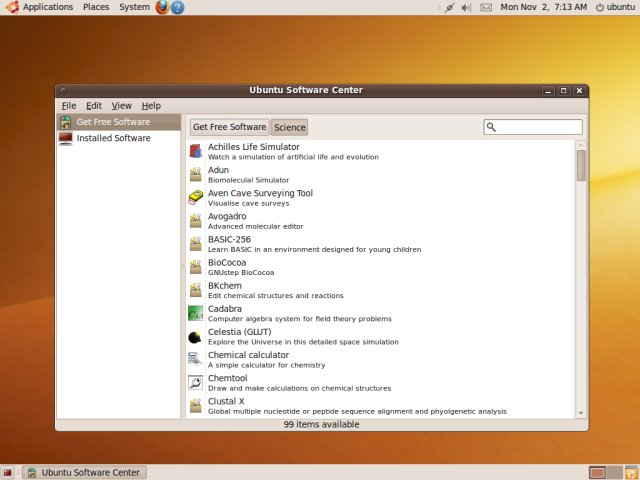Select Adun Biomolecular Simulator entry
640x480 pixels.
[x=381, y=175]
